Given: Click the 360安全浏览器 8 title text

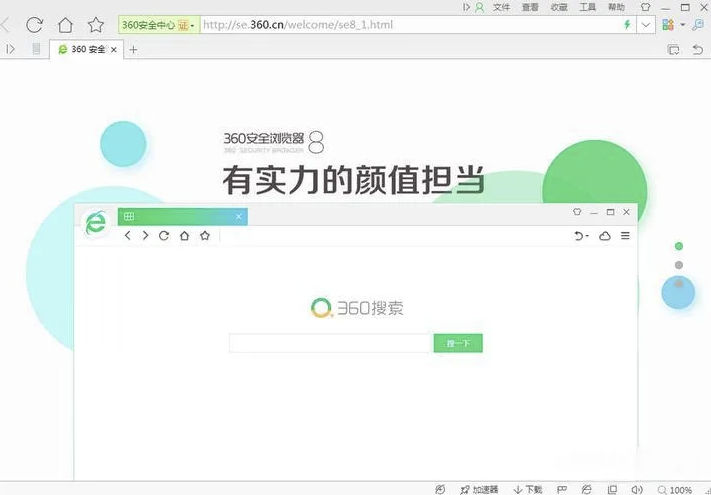Looking at the screenshot, I should coord(274,142).
